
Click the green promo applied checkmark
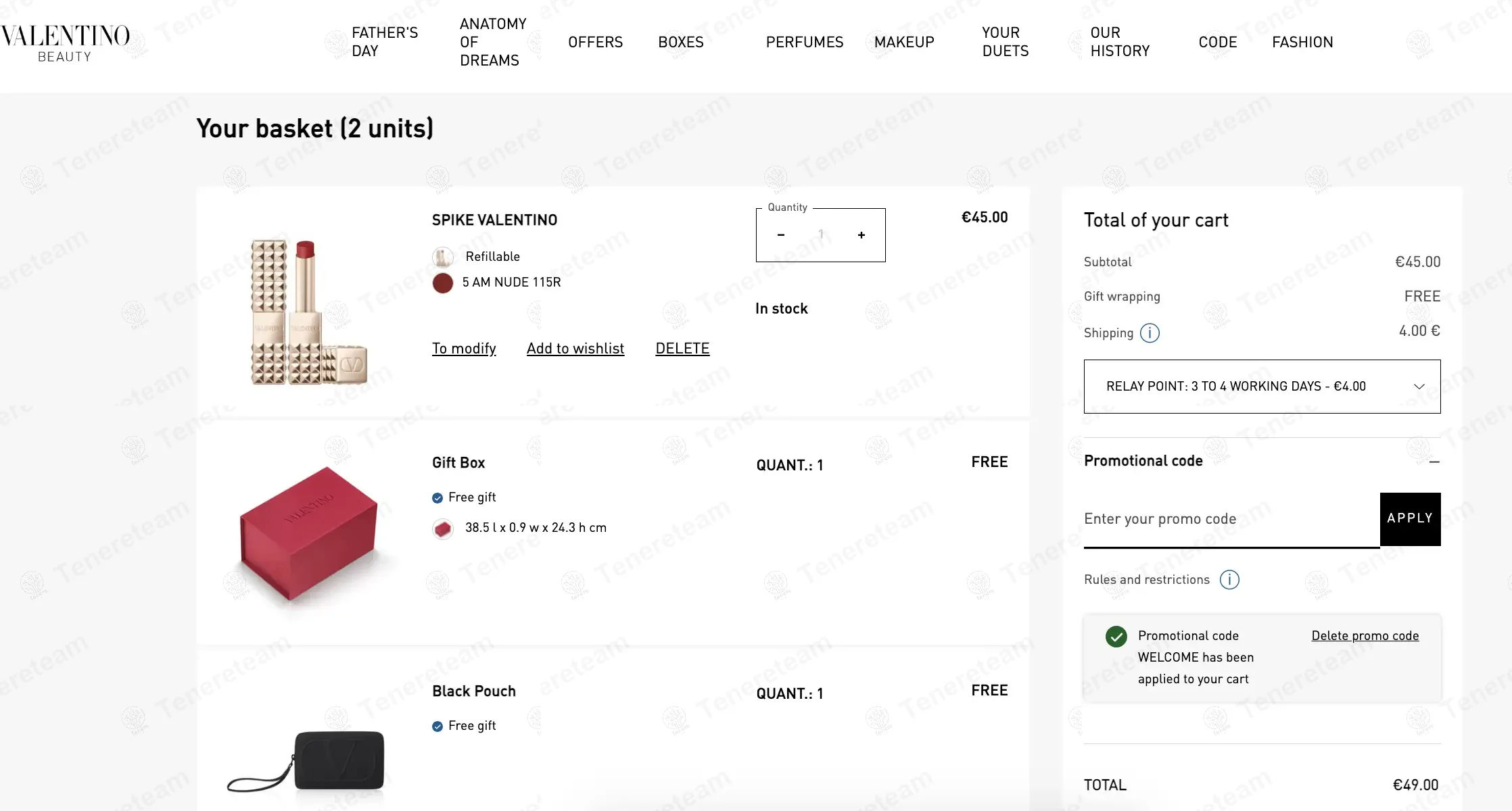(x=1116, y=637)
